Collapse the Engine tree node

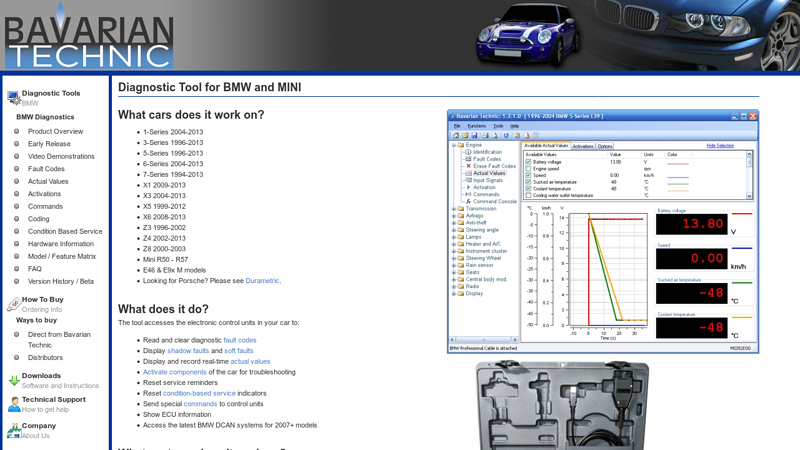454,145
